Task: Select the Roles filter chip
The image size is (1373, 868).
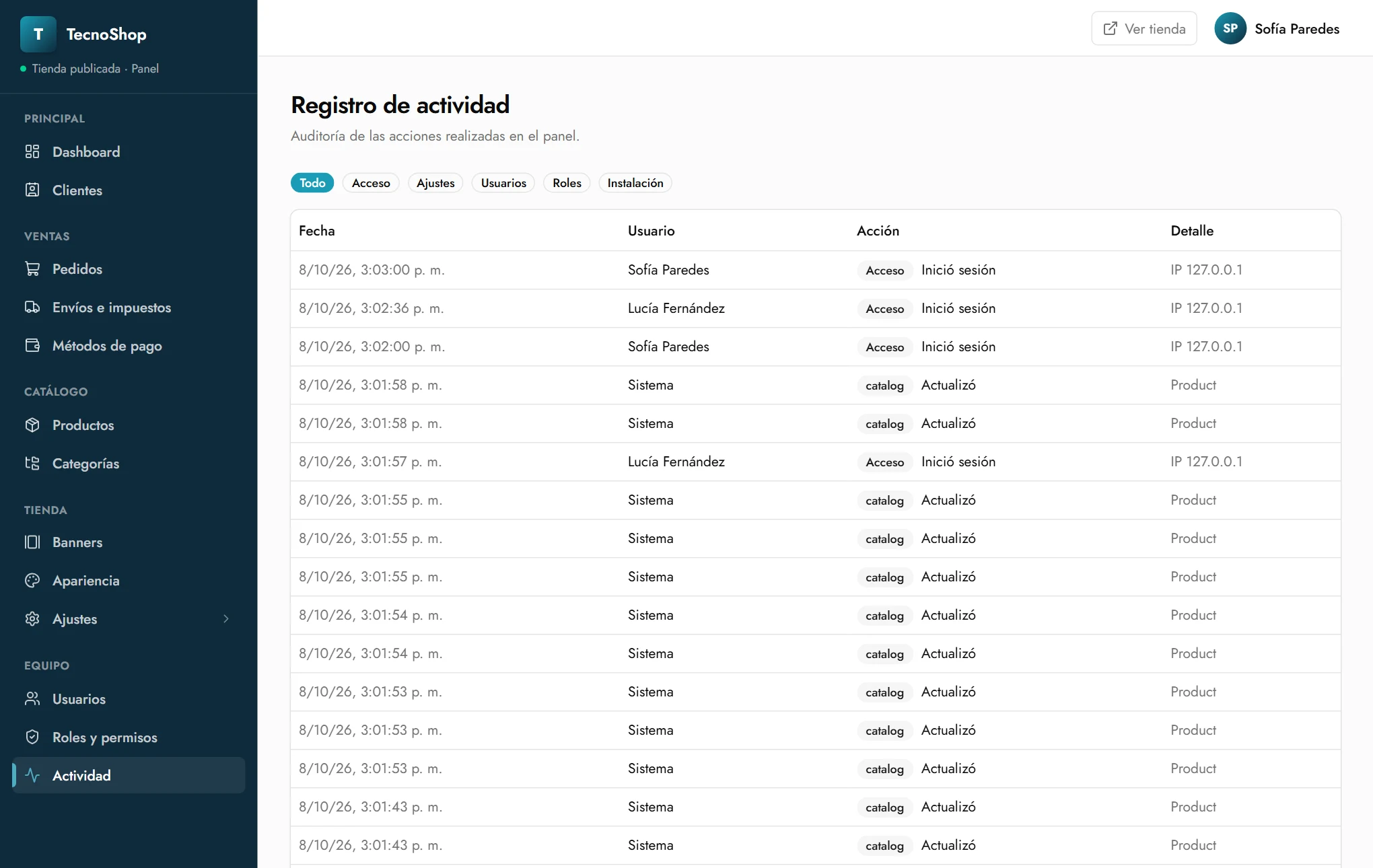Action: point(567,183)
